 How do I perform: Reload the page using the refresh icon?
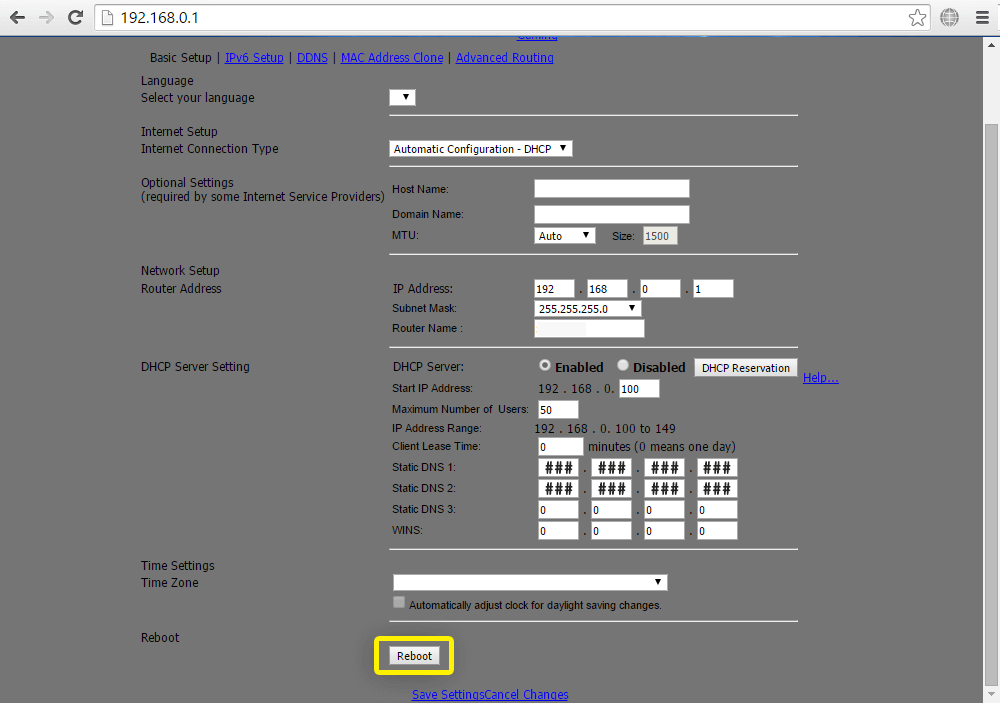pyautogui.click(x=74, y=17)
